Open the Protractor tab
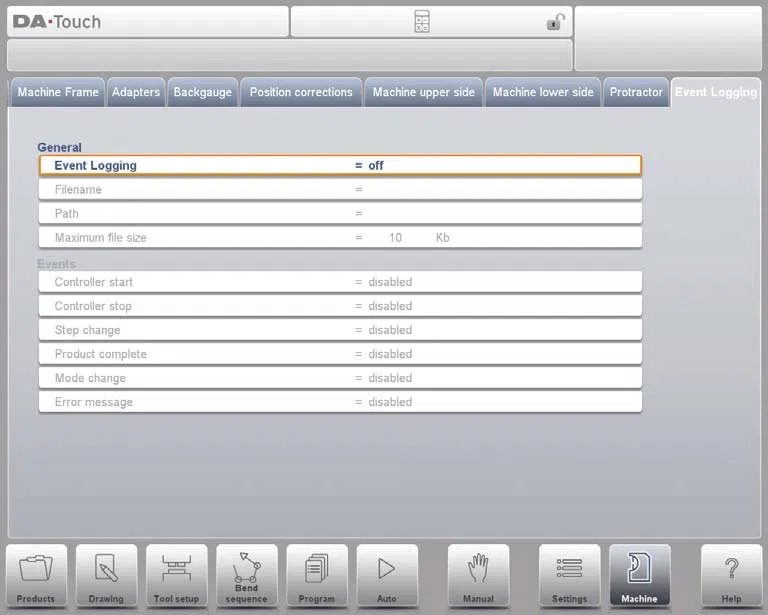768x615 pixels. (636, 92)
